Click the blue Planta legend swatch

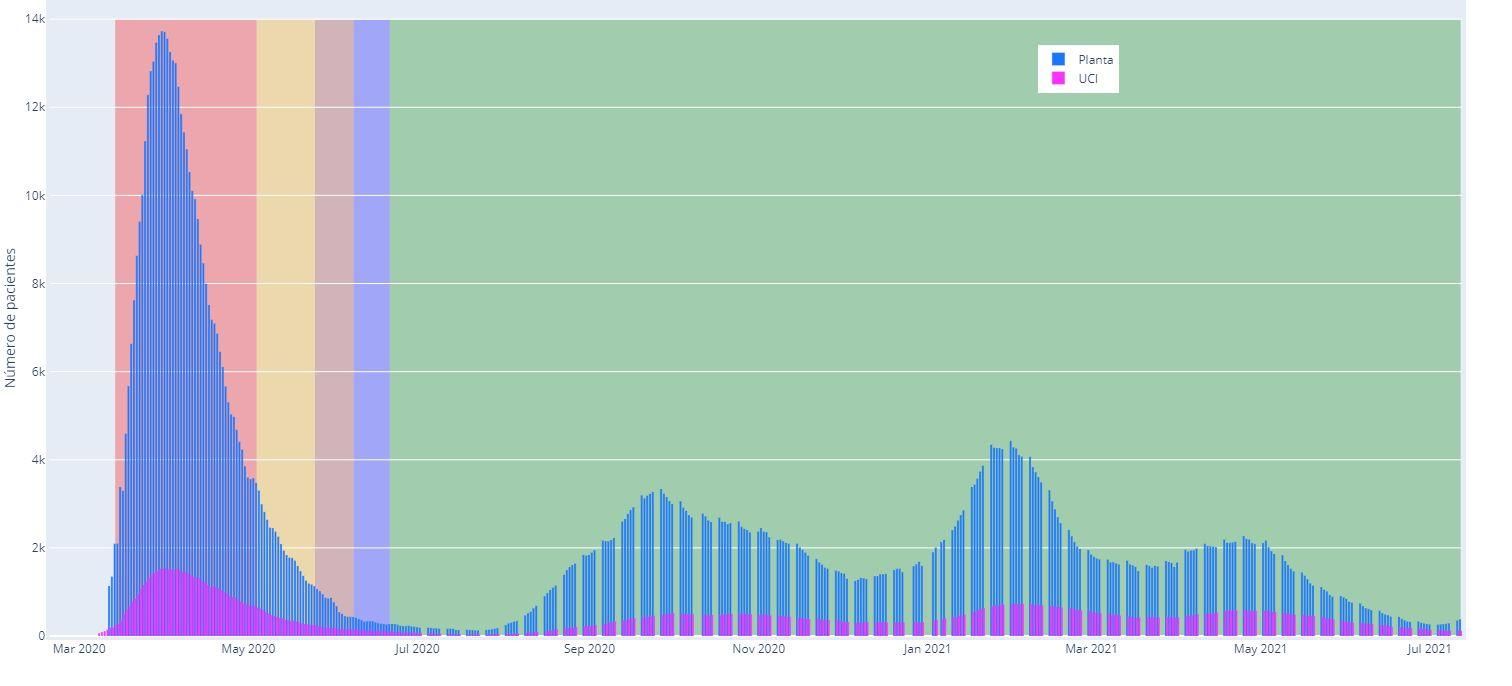click(x=1058, y=59)
